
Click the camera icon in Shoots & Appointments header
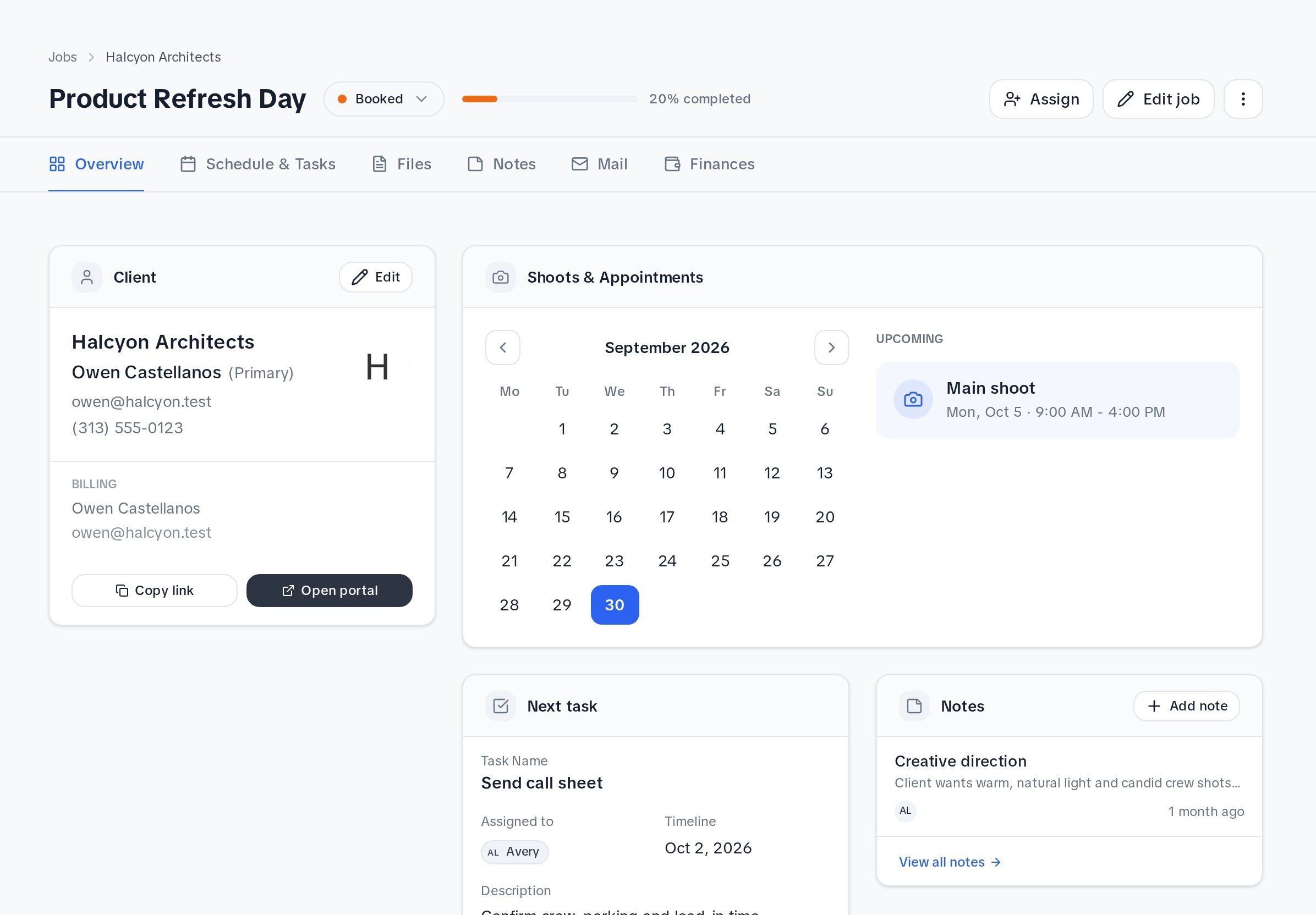(x=501, y=277)
